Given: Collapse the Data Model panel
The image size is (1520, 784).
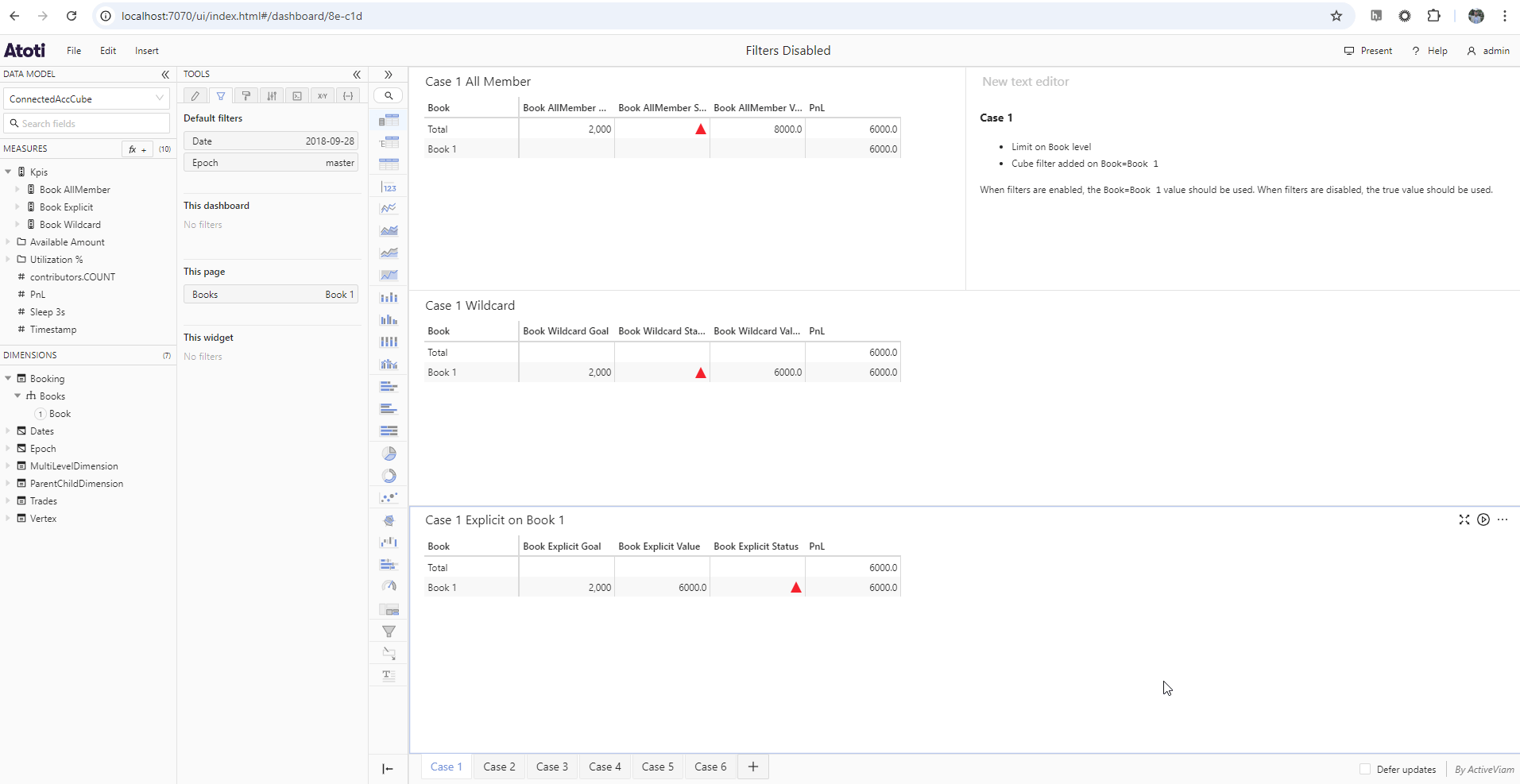Looking at the screenshot, I should pyautogui.click(x=165, y=75).
